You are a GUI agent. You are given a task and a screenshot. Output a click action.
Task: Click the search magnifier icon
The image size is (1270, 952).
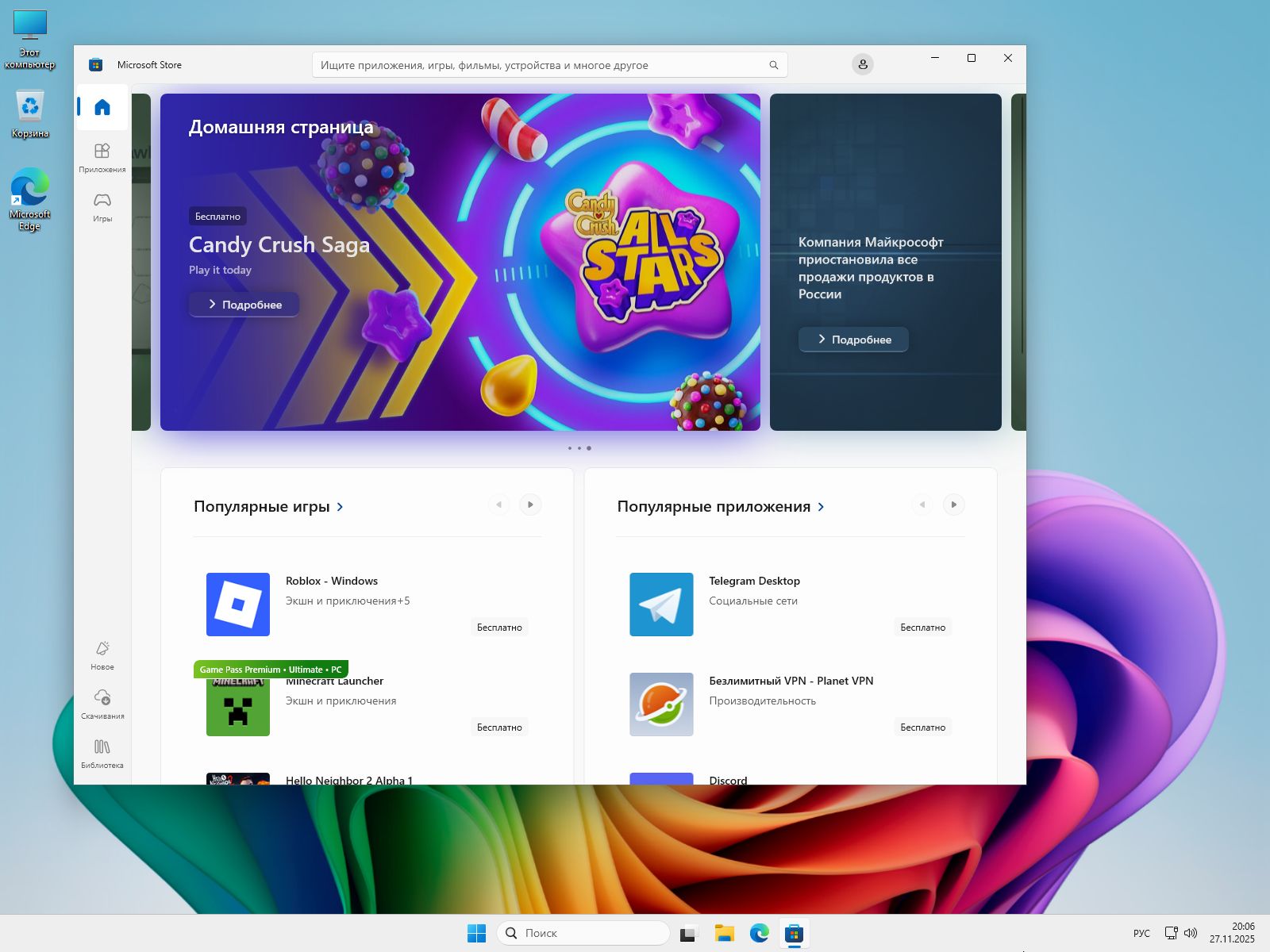(x=773, y=65)
